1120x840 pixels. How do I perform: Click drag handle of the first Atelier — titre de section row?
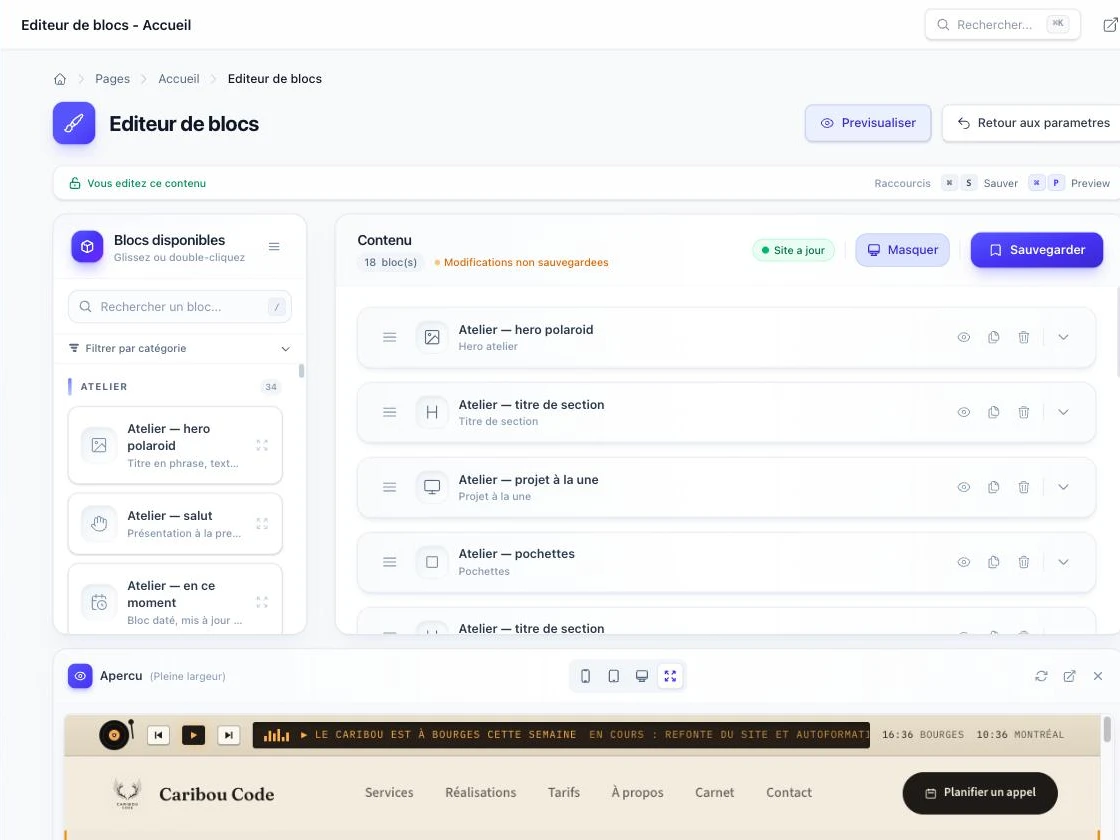pos(389,412)
